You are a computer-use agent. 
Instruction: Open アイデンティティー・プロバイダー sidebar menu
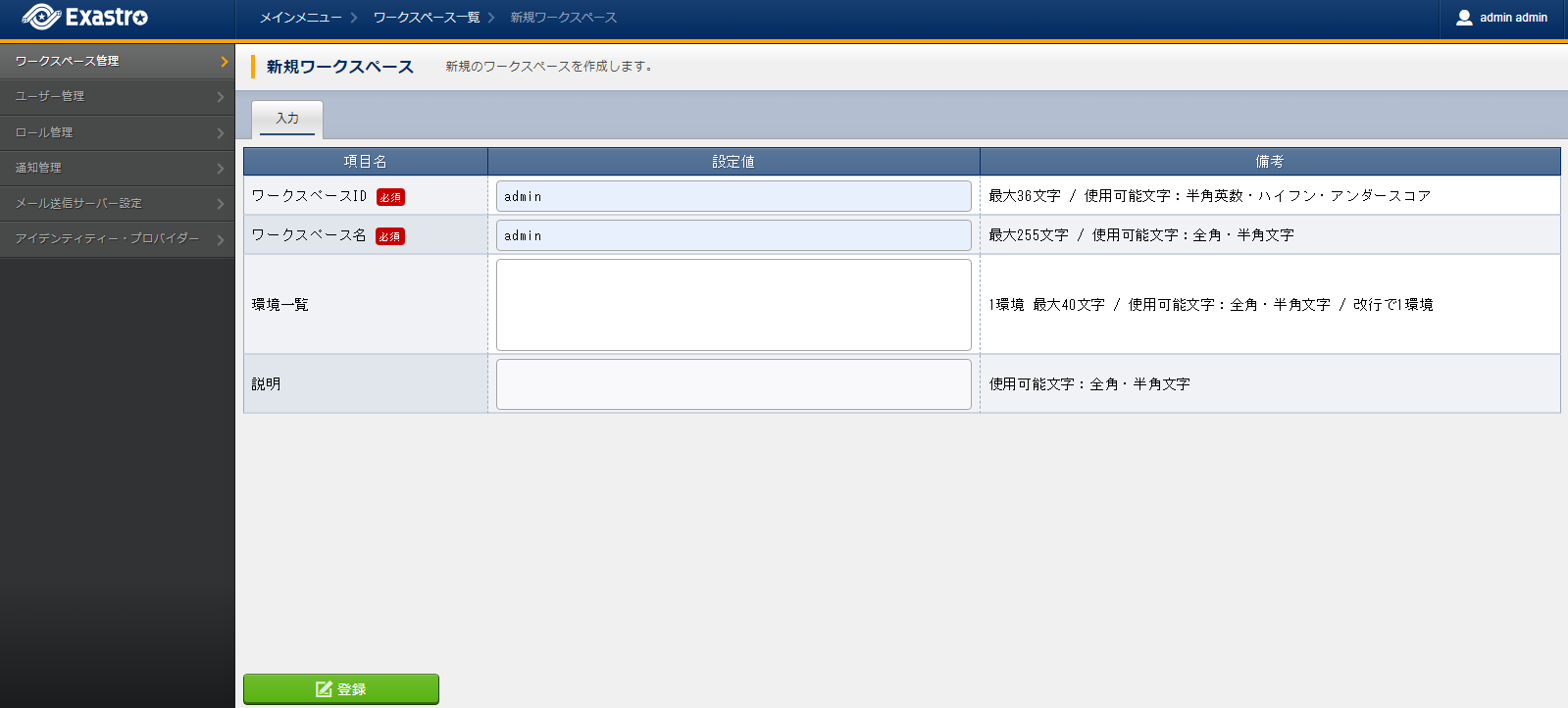click(x=118, y=238)
